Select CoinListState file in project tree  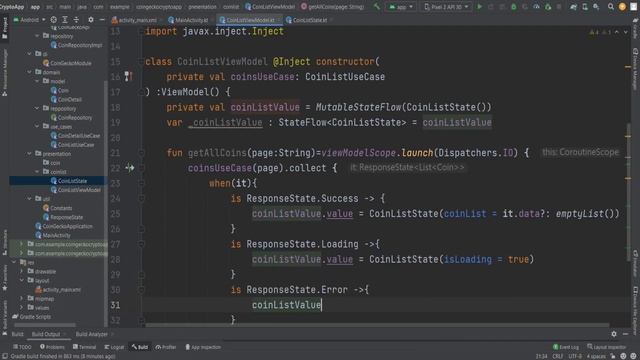(72, 180)
